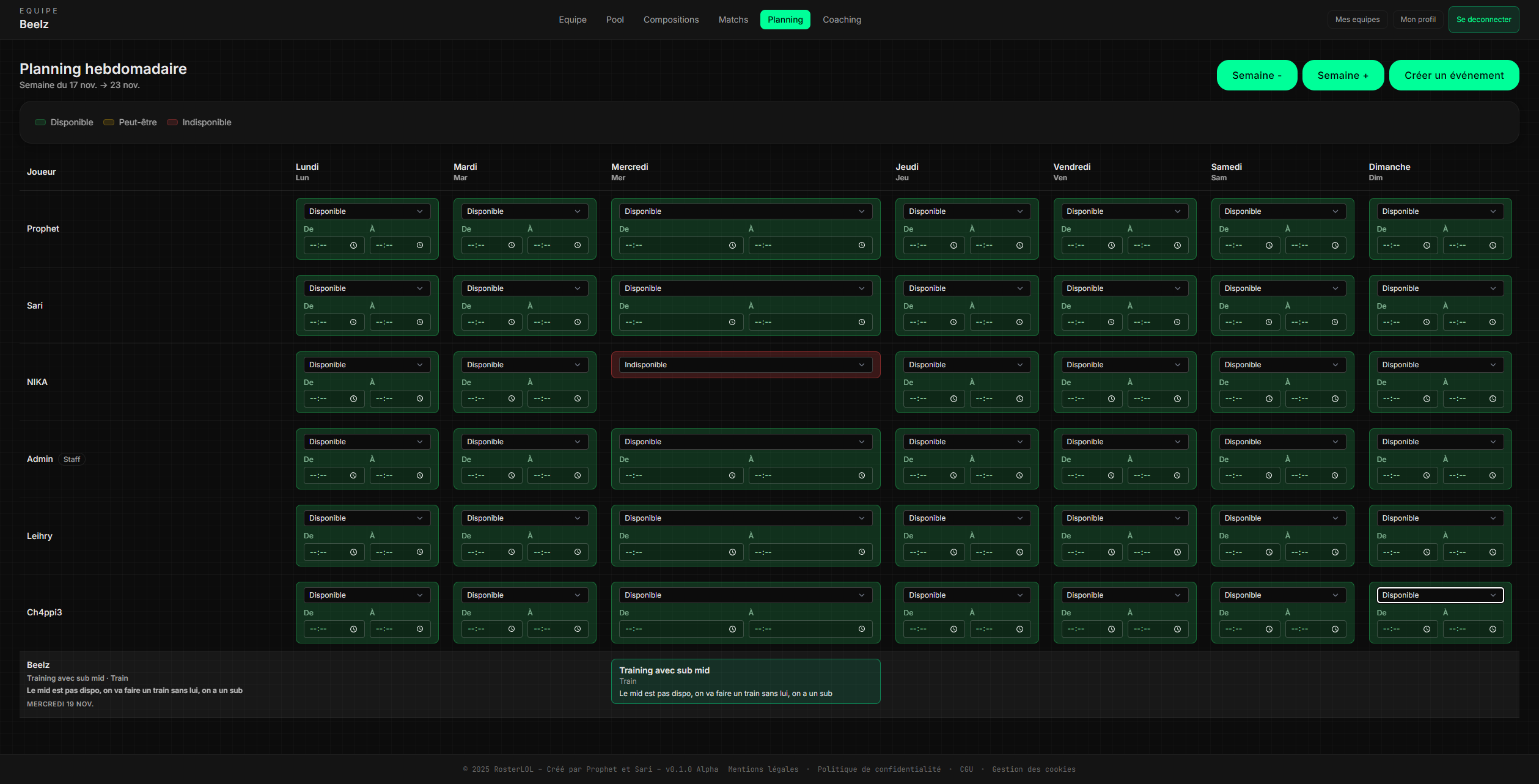Open NIKA's Mercredi Indisponible dropdown
The image size is (1539, 784).
coord(745,365)
